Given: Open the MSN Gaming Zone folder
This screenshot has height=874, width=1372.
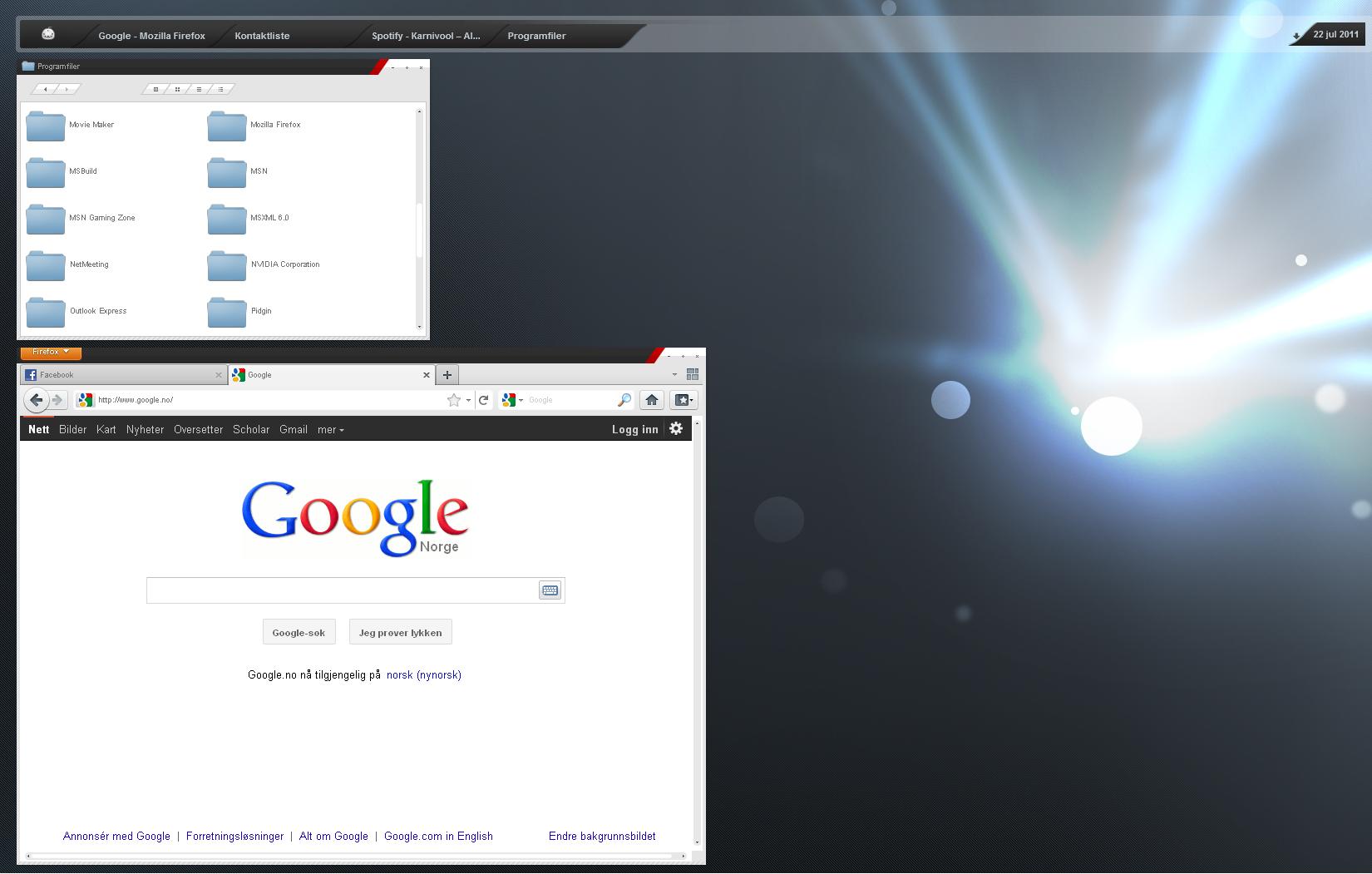Looking at the screenshot, I should pyautogui.click(x=81, y=219).
